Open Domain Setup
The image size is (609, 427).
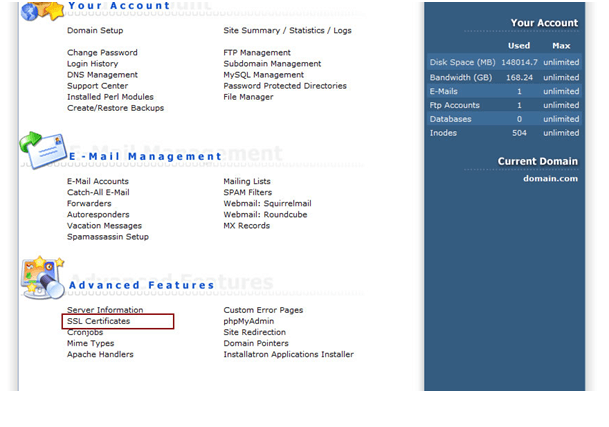tap(95, 30)
